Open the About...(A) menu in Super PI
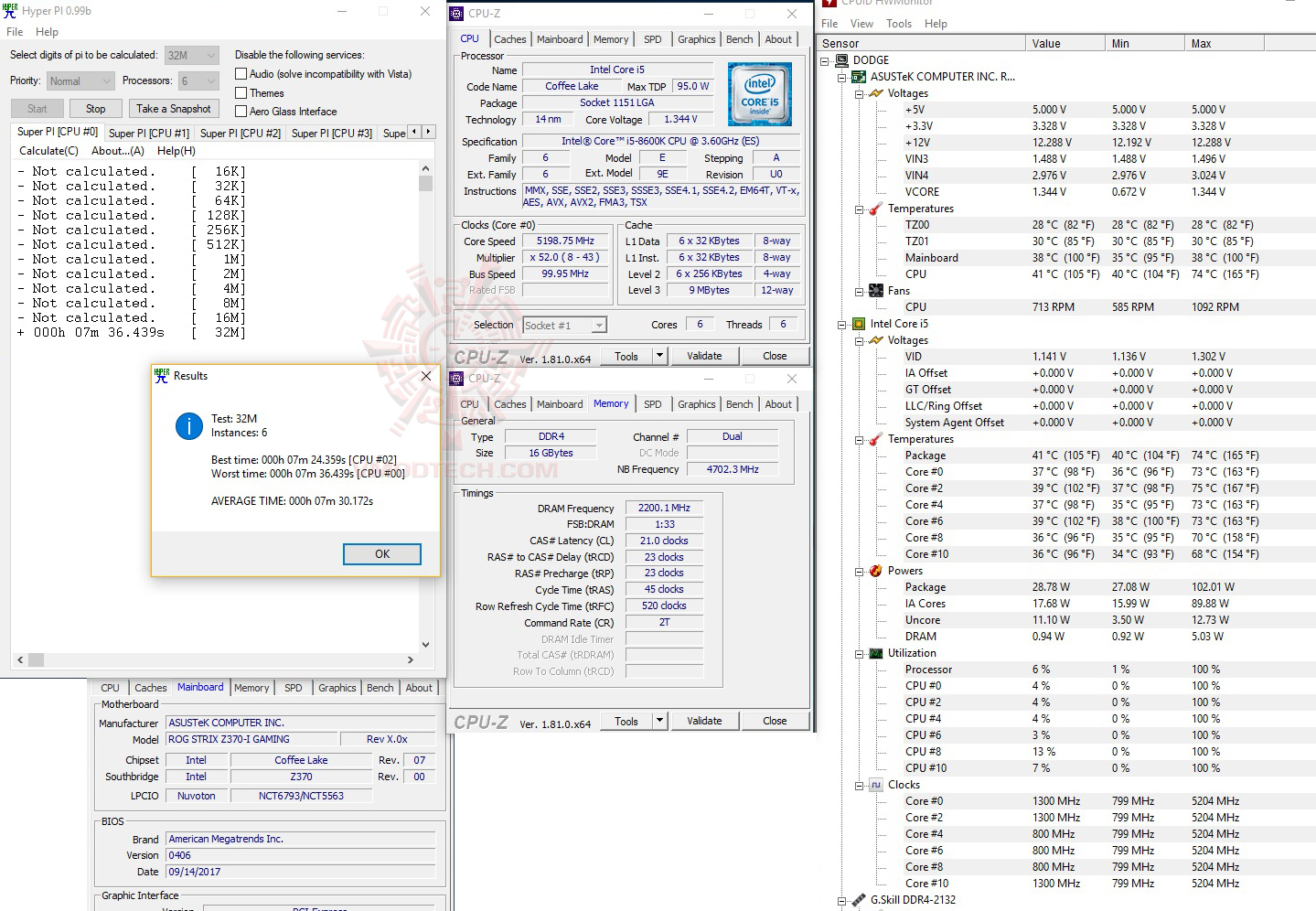This screenshot has width=1316, height=911. tap(118, 151)
